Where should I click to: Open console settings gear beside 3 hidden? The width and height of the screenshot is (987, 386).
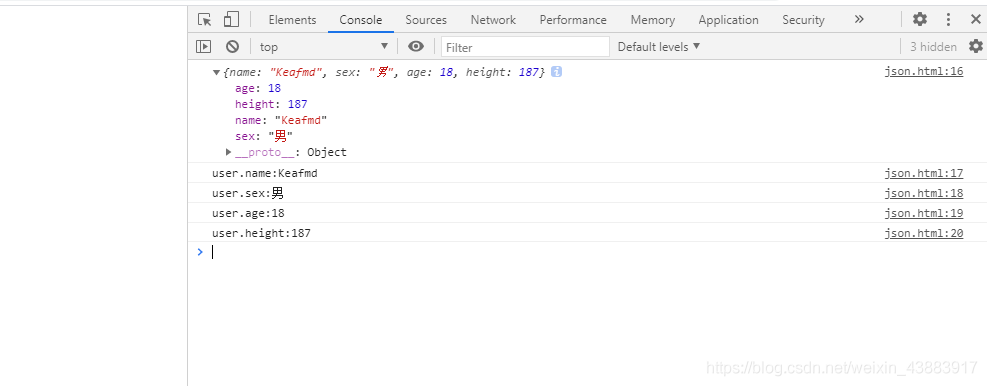pyautogui.click(x=976, y=47)
